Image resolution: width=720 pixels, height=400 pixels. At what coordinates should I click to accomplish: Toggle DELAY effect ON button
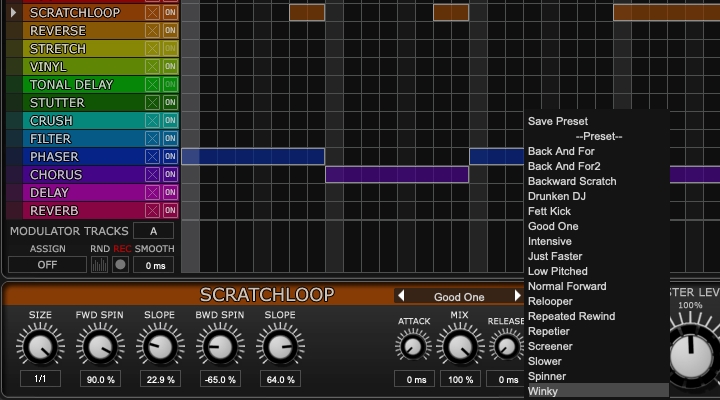170,192
